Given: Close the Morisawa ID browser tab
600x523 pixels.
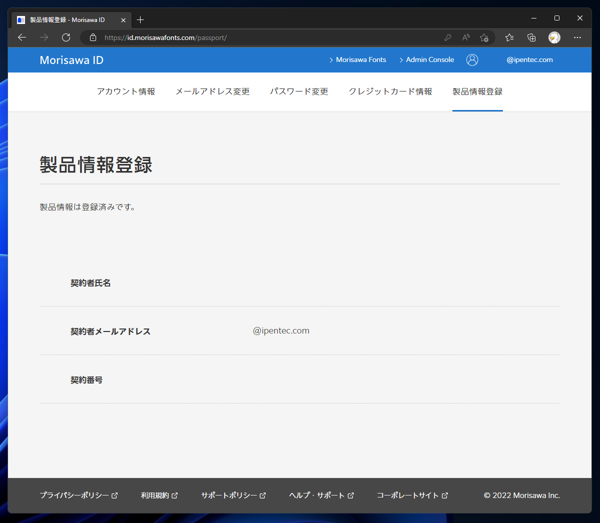Looking at the screenshot, I should (123, 20).
